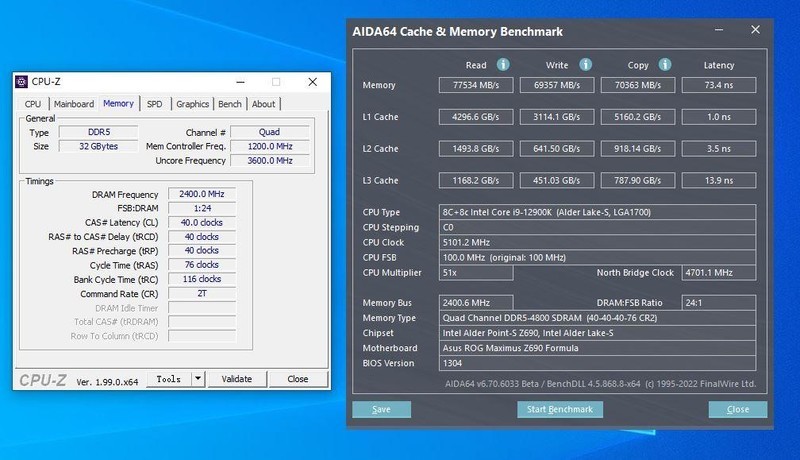
Task: Click the L1 Cache Write value 3114.1 GB/s
Action: pyautogui.click(x=557, y=117)
